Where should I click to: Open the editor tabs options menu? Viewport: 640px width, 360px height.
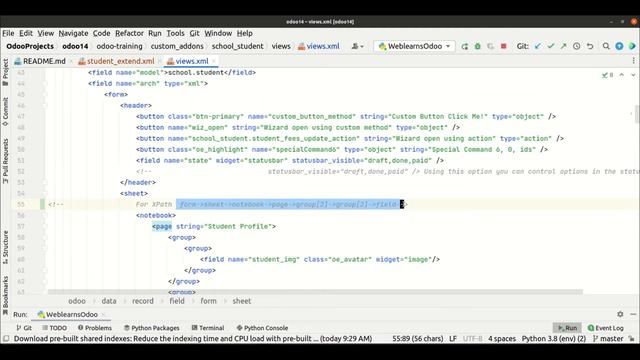[x=633, y=61]
